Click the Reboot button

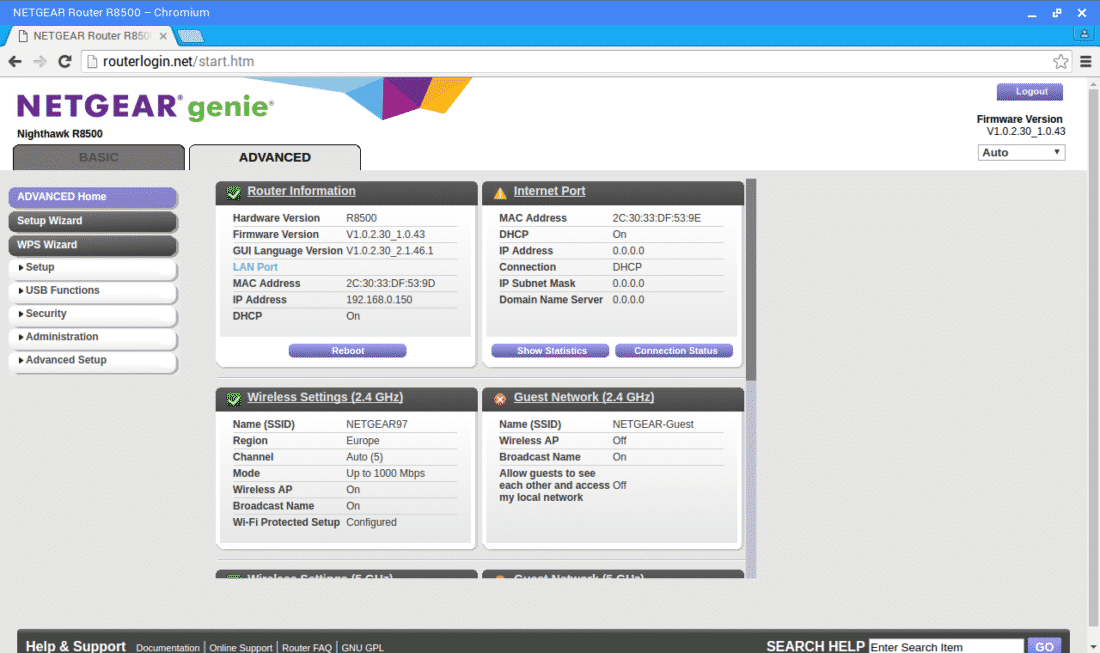pos(347,351)
